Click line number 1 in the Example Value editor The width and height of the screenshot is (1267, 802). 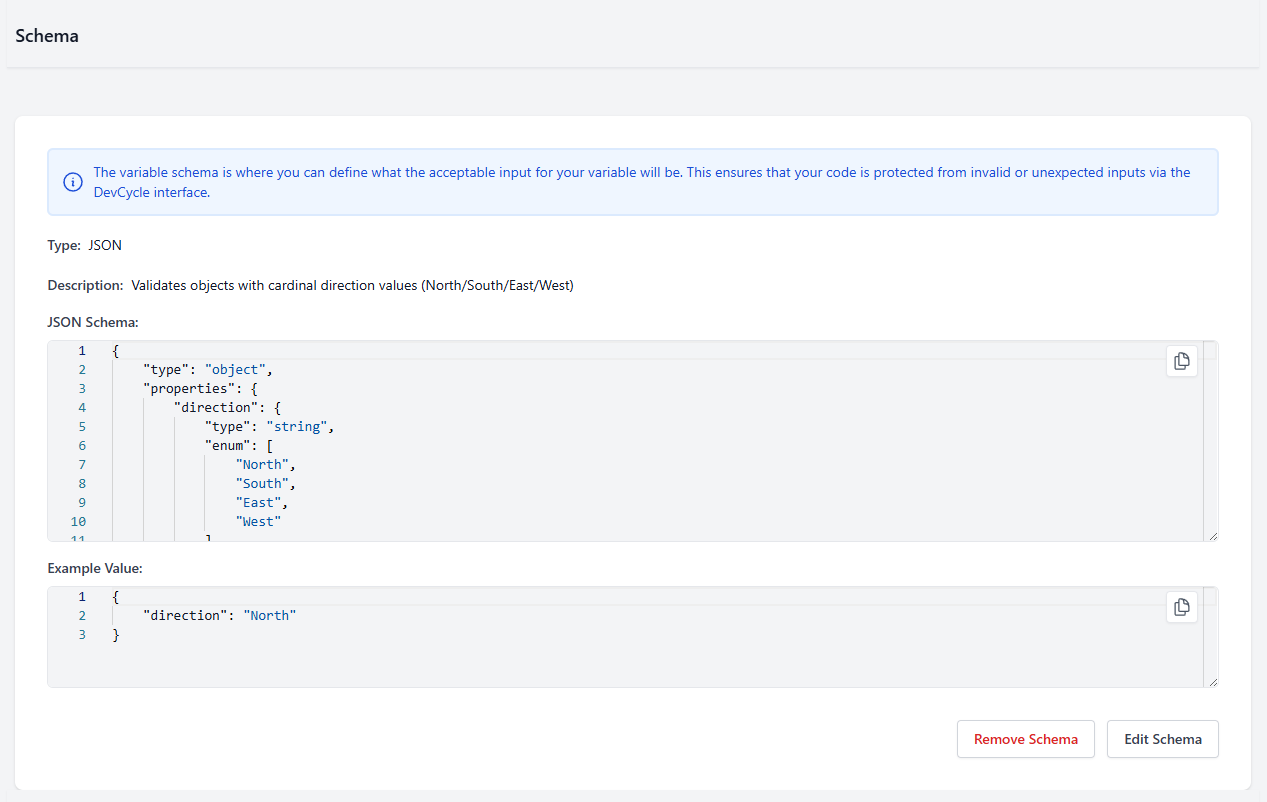click(81, 596)
